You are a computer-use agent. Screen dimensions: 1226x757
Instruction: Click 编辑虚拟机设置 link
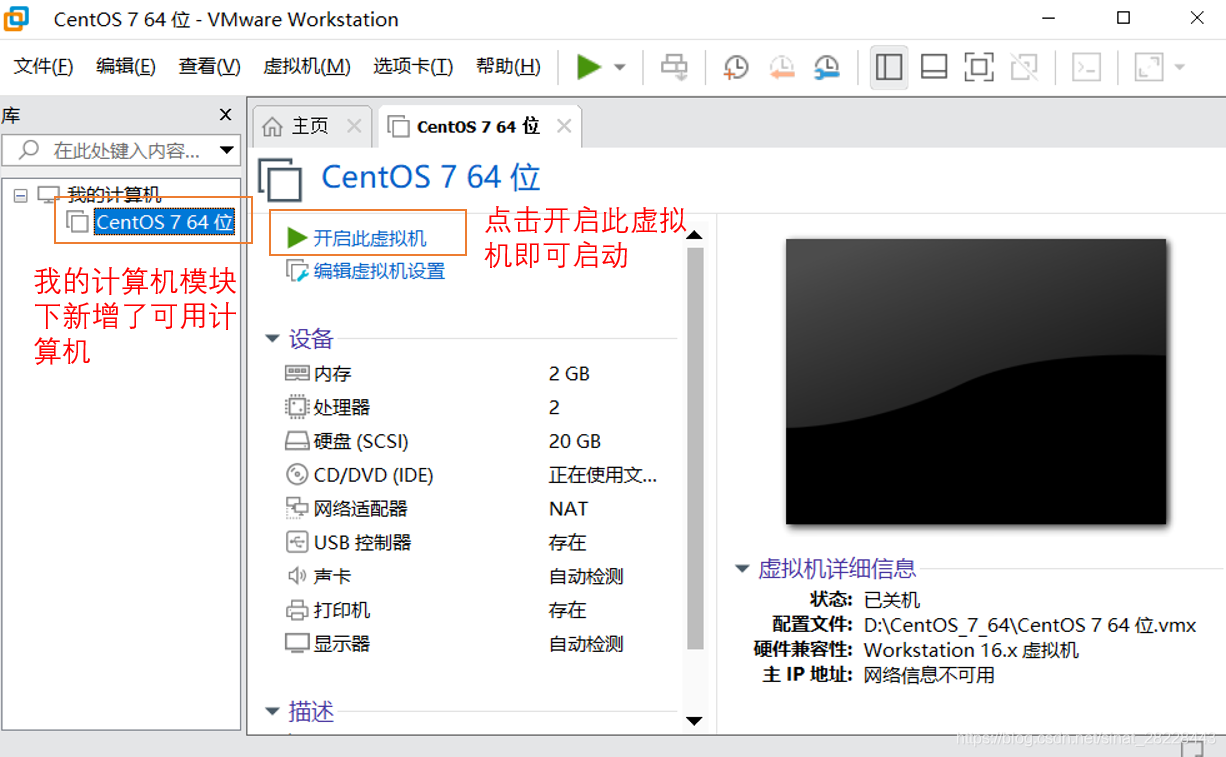379,271
